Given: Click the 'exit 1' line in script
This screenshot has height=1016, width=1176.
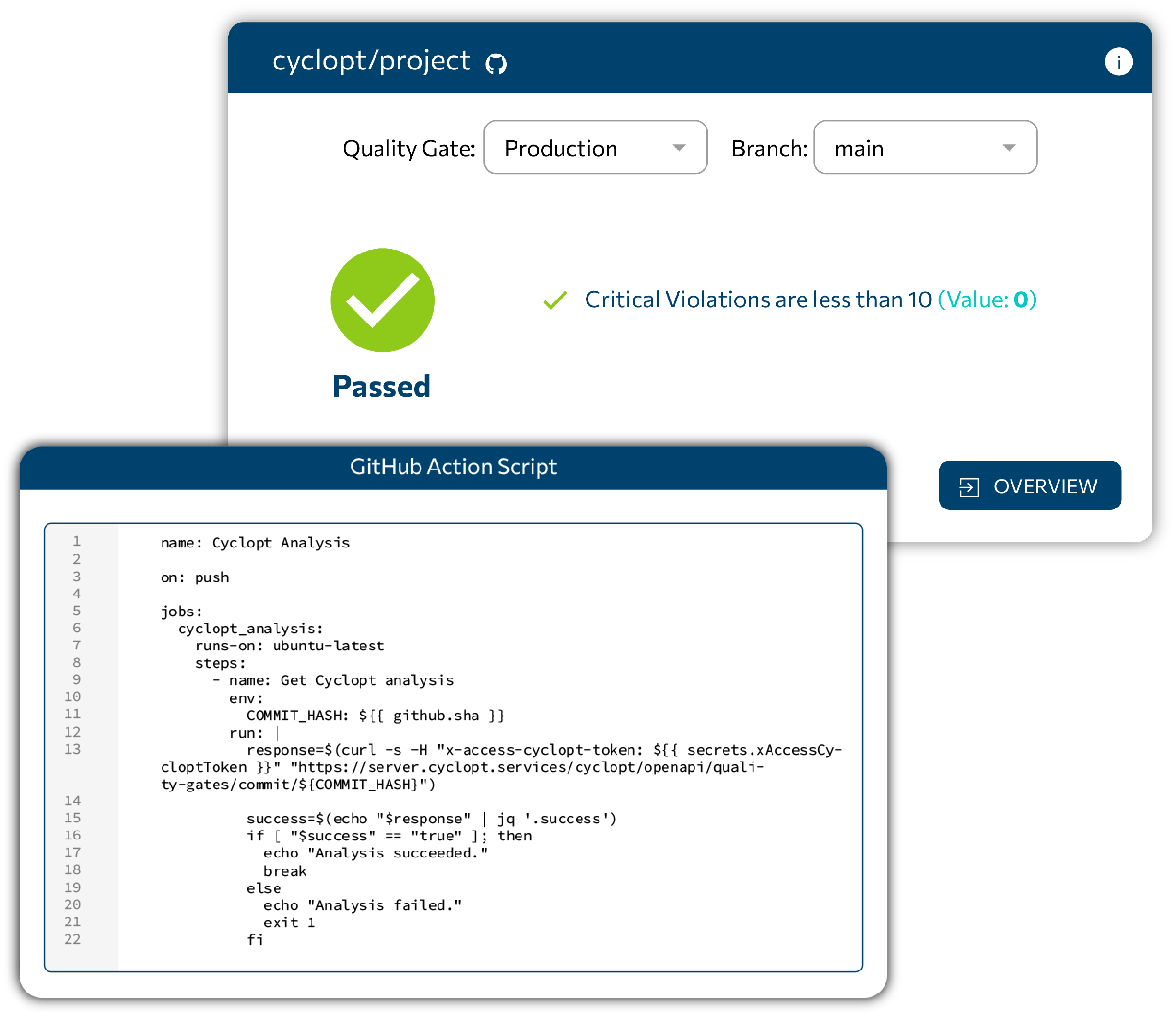Looking at the screenshot, I should (289, 923).
